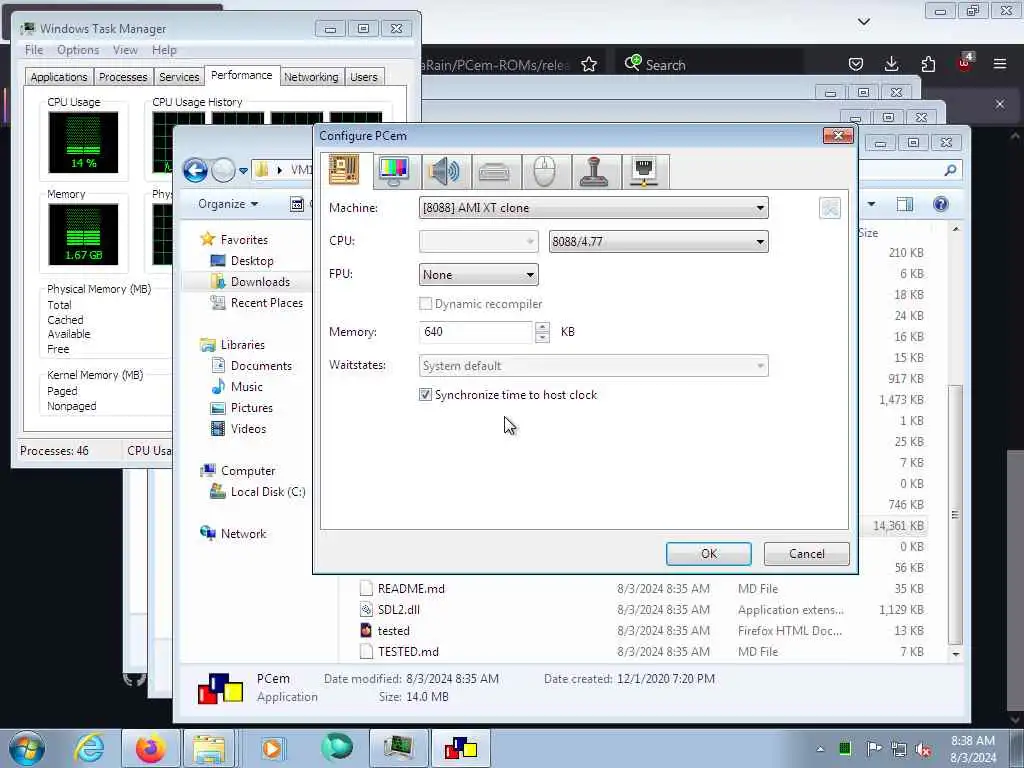1024x768 pixels.
Task: Click Explorer search magnifier icon
Action: (950, 170)
